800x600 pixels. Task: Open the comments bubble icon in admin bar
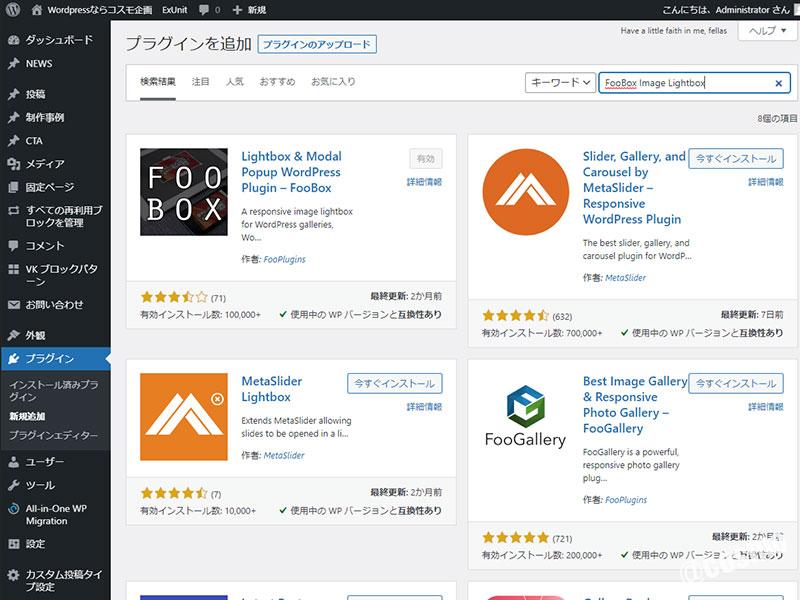click(x=204, y=9)
